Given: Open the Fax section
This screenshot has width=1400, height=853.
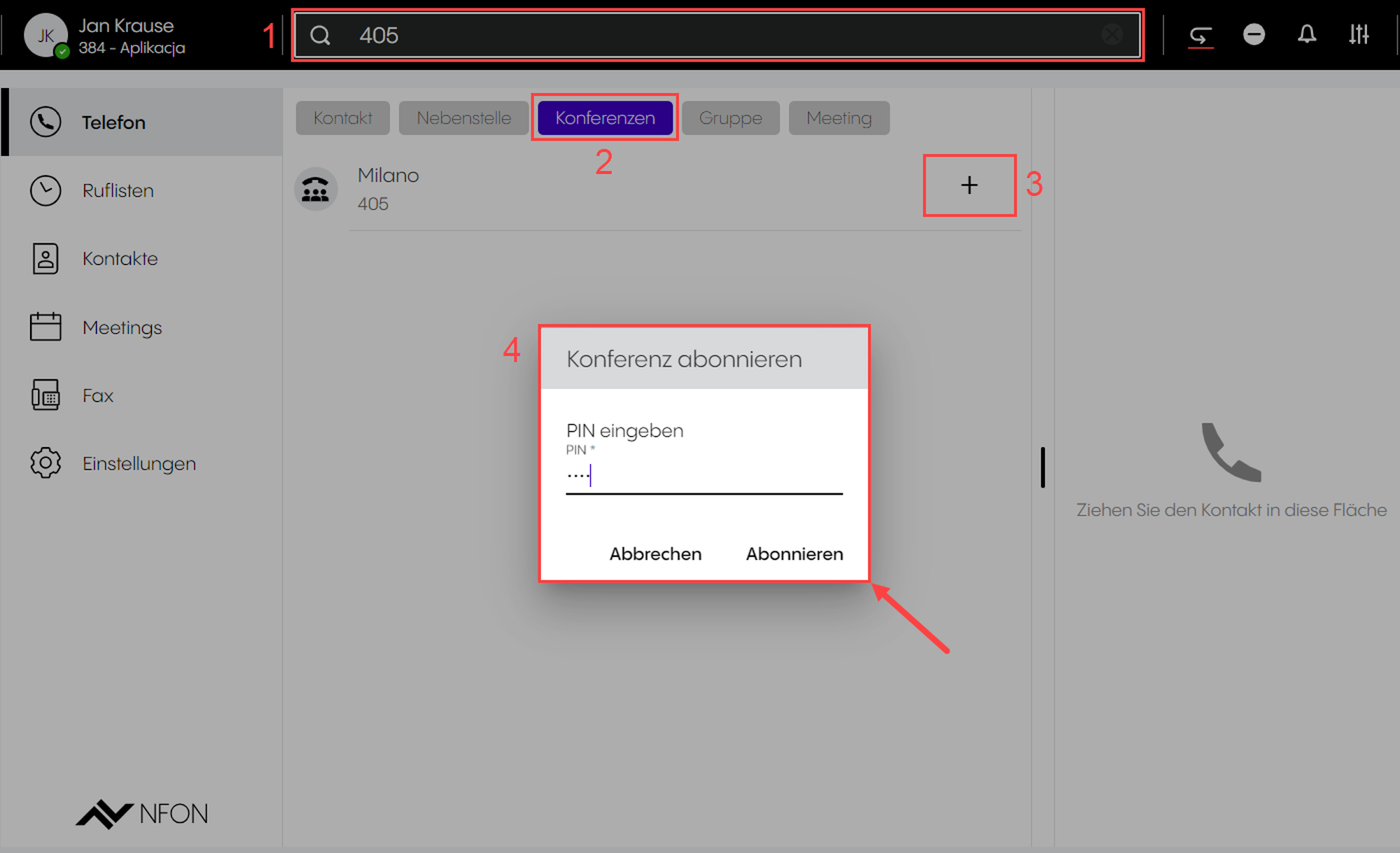Looking at the screenshot, I should (x=97, y=395).
